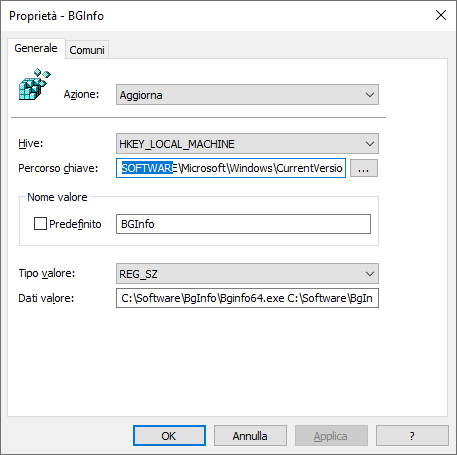457x455 pixels.
Task: Cancel using the Annulla button
Action: [250, 435]
